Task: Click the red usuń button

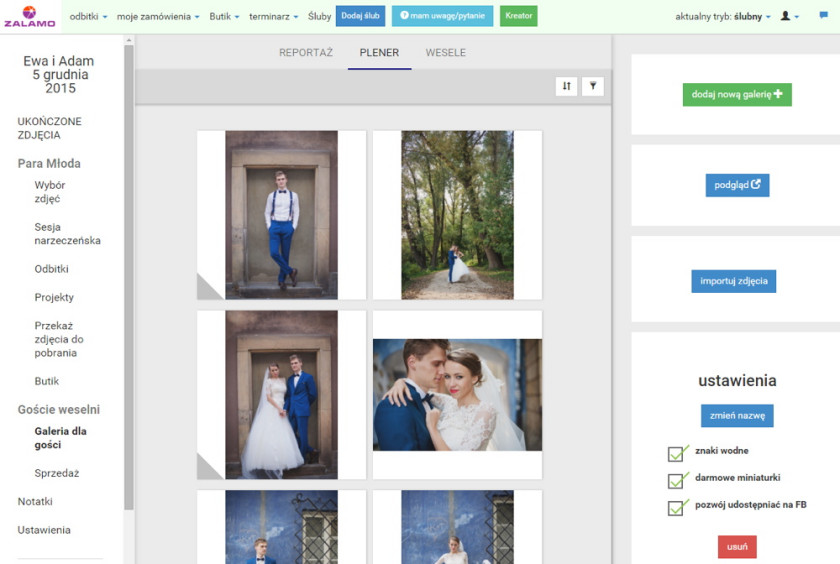Action: click(737, 547)
